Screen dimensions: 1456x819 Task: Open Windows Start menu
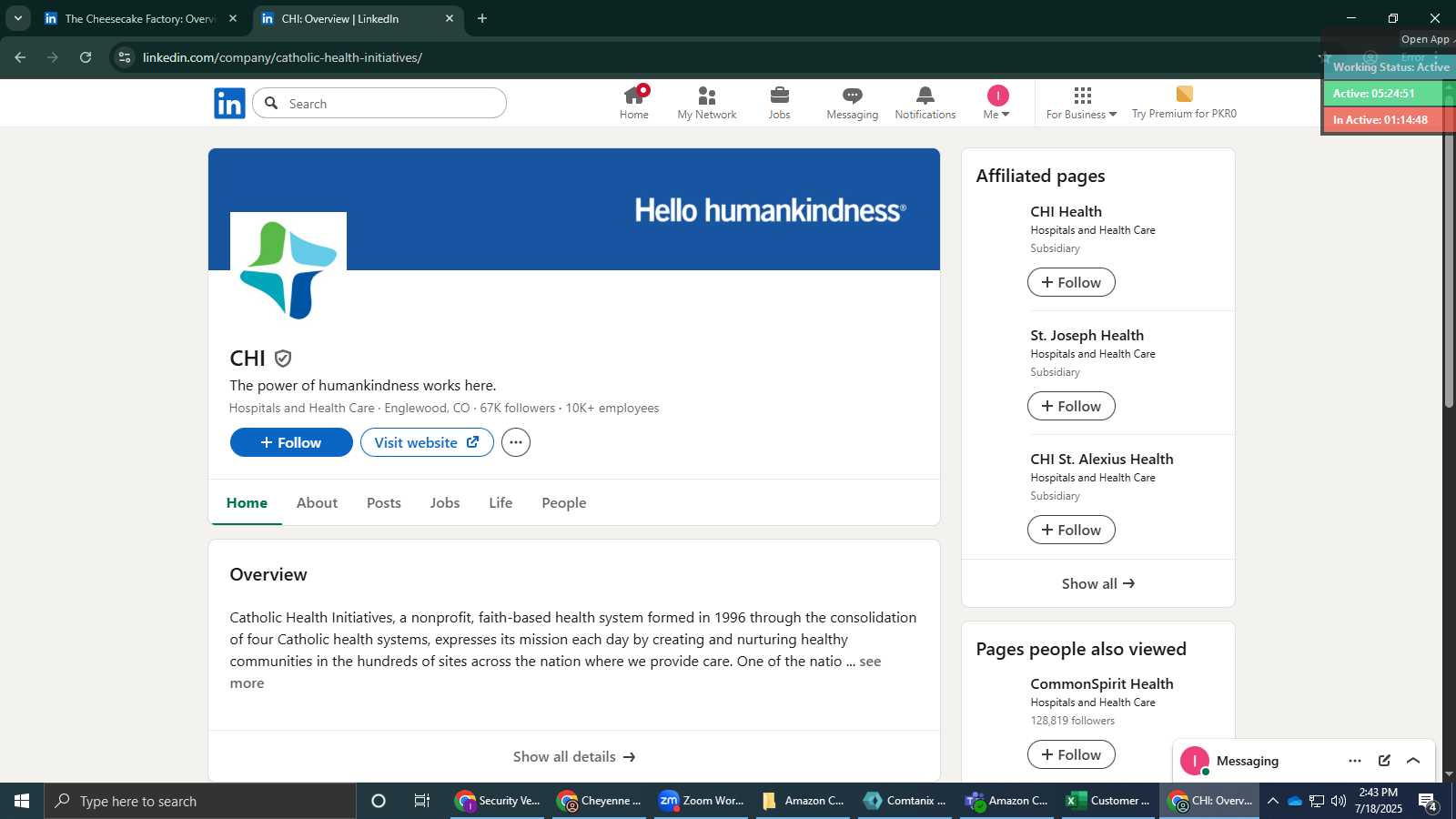point(22,801)
